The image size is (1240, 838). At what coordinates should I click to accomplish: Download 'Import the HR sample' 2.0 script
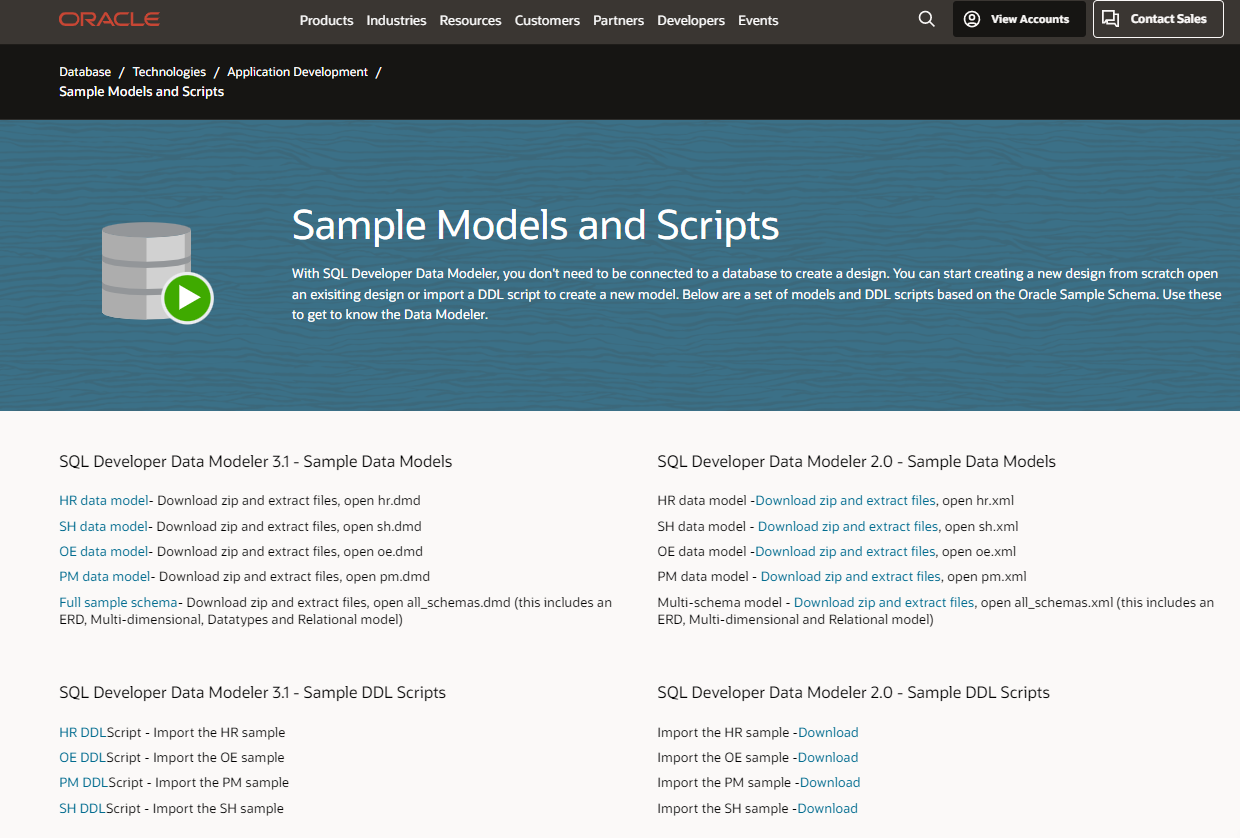[x=828, y=732]
